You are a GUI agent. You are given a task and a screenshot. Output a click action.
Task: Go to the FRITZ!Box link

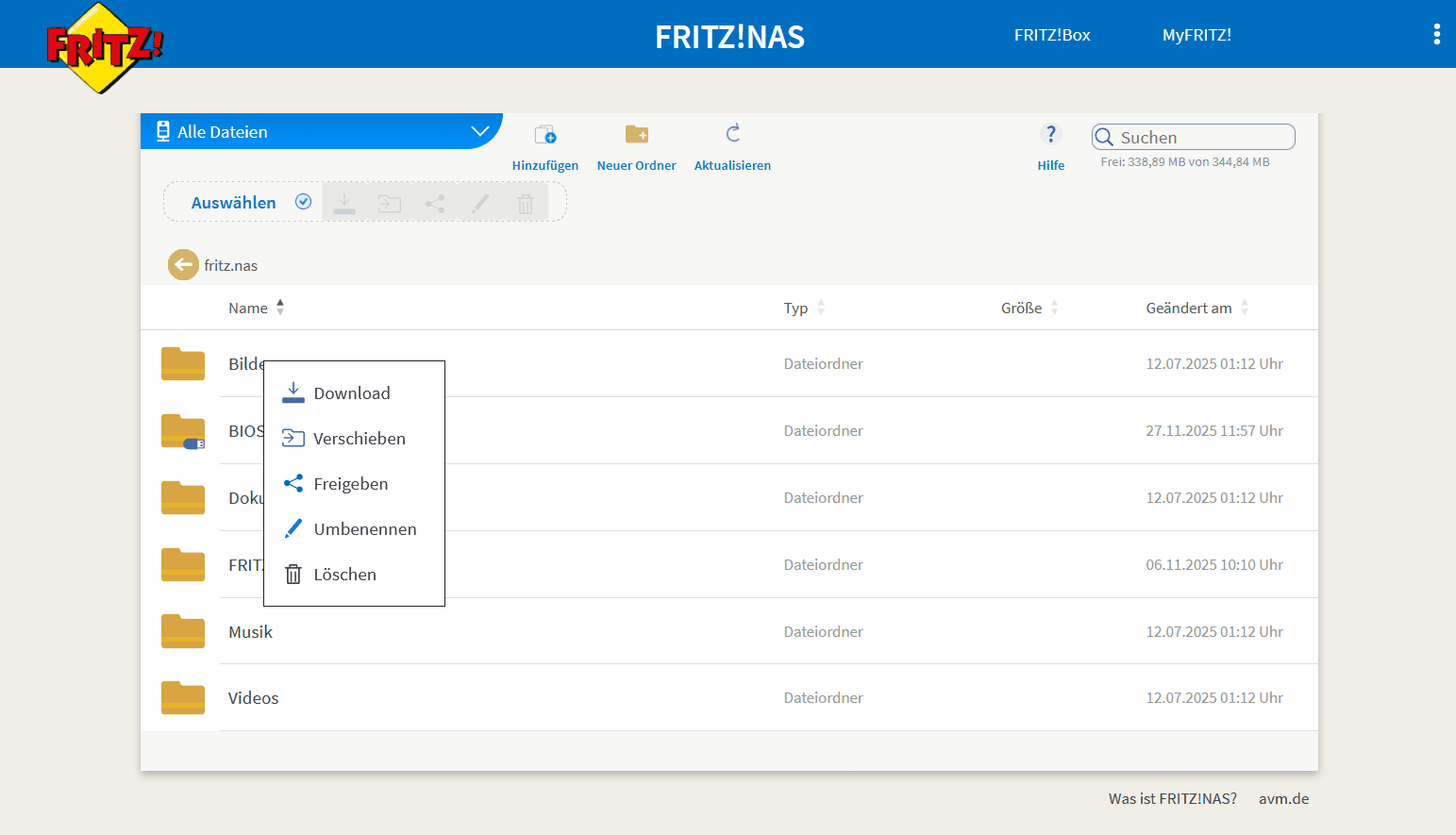click(1052, 35)
